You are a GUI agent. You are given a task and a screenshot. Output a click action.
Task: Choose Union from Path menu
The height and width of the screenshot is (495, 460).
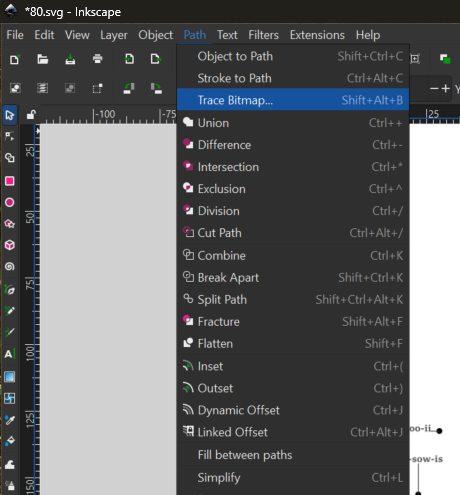click(x=293, y=123)
